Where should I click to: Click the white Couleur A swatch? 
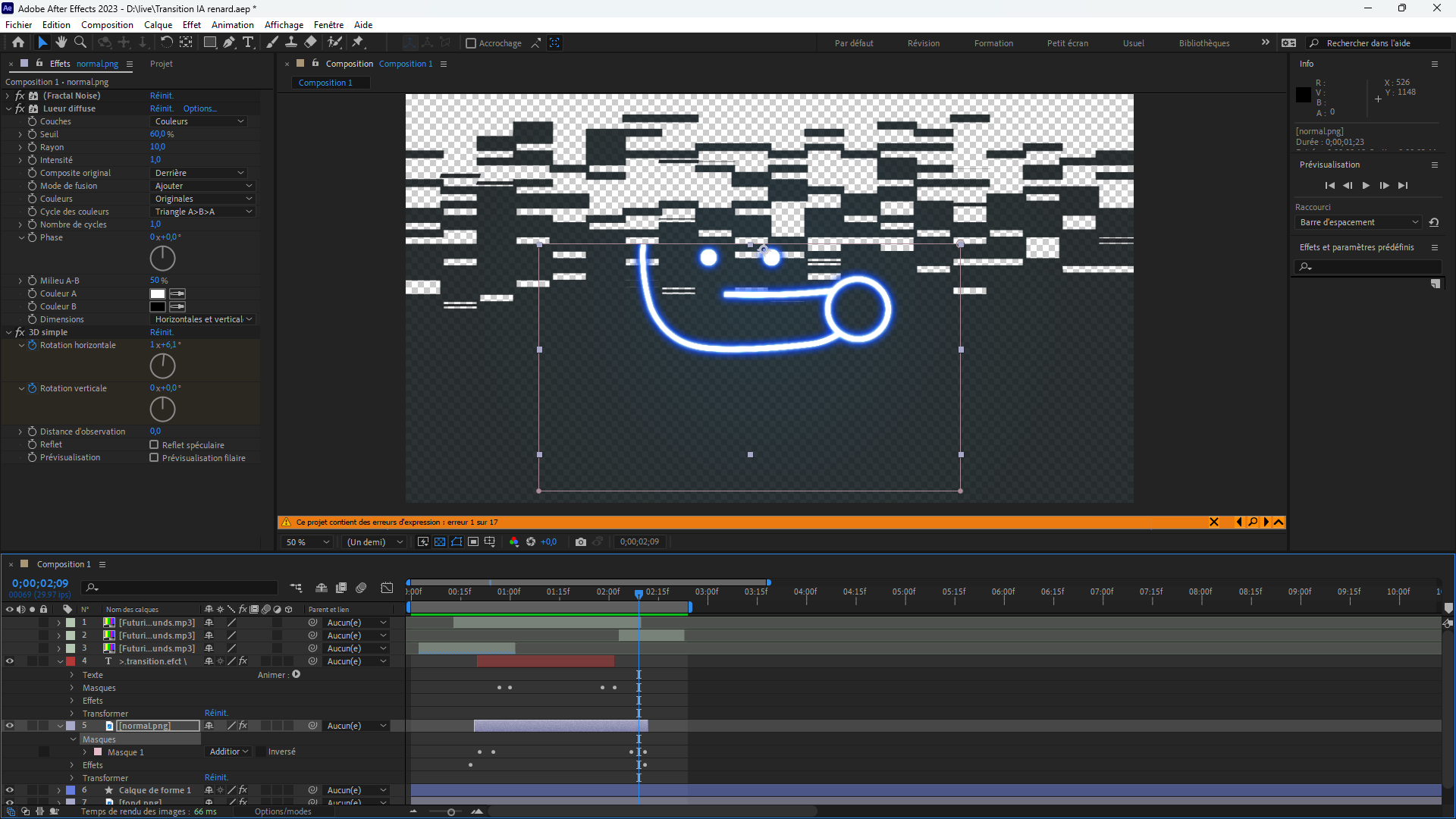pos(158,294)
